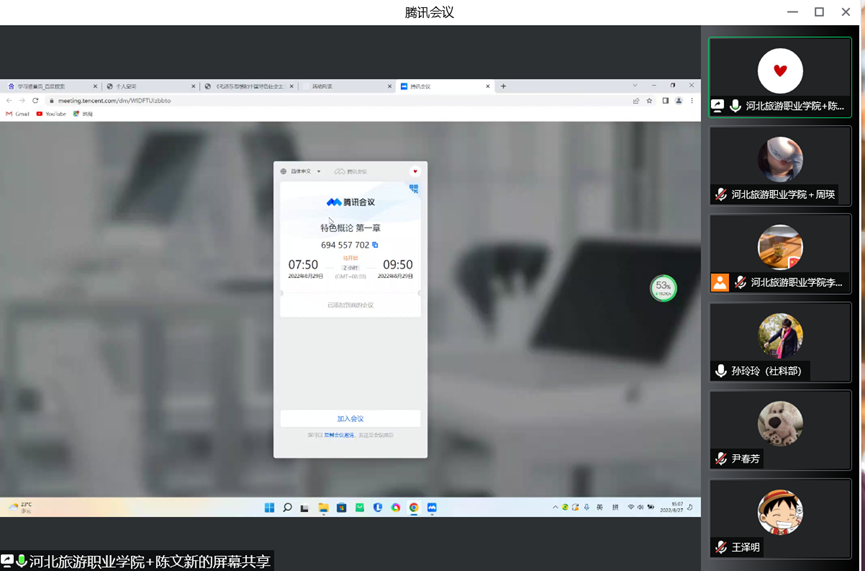
Task: Select the 孙玲玲 (社科部) participant tile
Action: pos(779,342)
